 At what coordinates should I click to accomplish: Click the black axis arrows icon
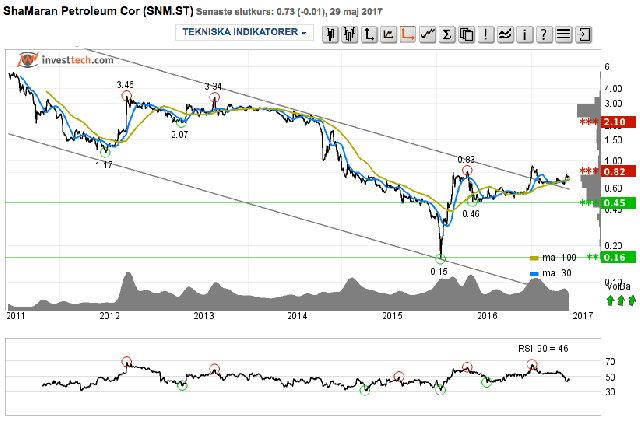(x=369, y=35)
